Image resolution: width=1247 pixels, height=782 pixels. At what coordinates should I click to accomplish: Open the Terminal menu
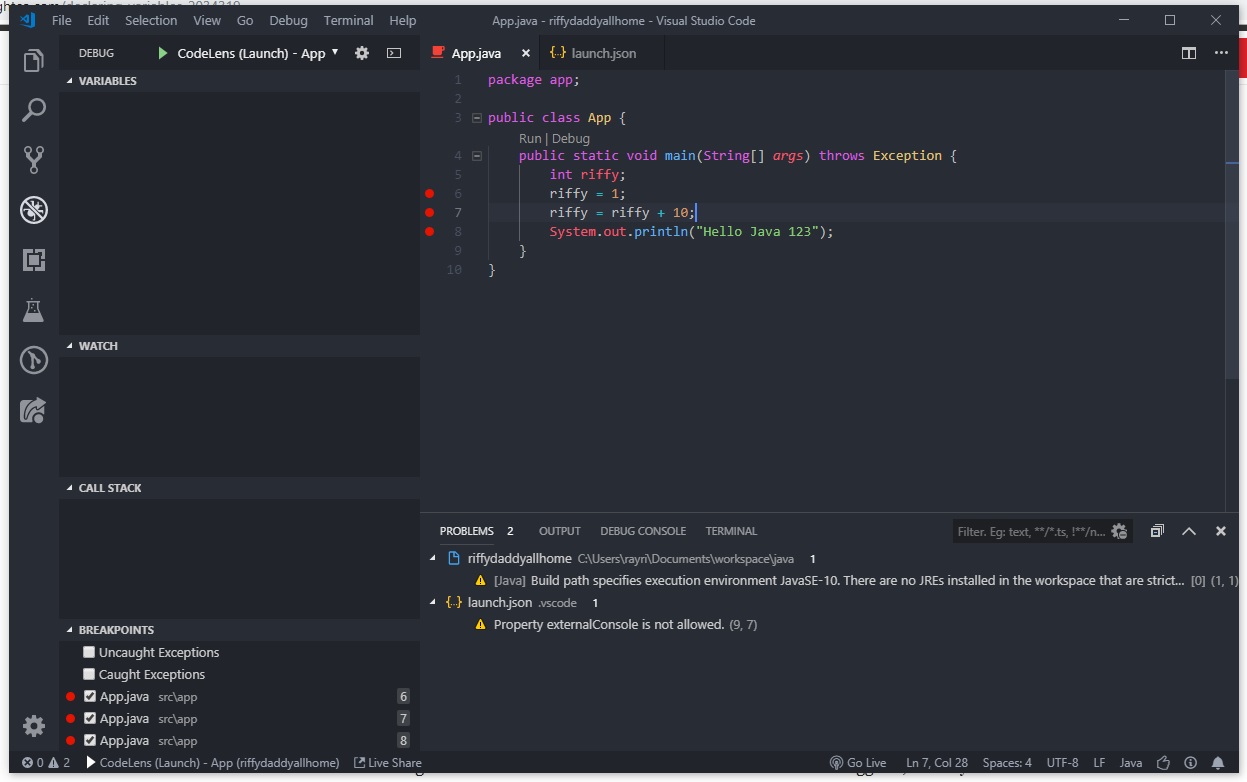(349, 20)
